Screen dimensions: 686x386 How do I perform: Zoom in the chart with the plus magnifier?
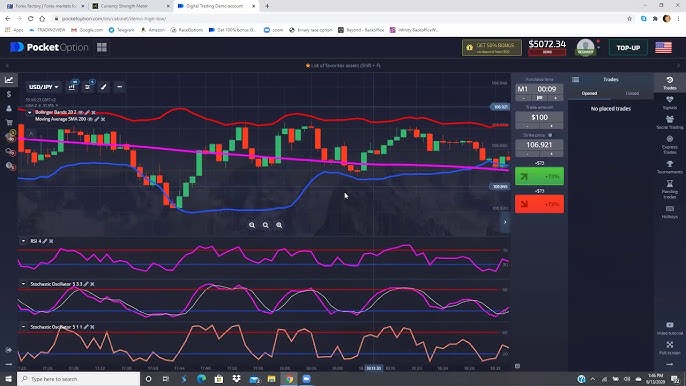(279, 225)
